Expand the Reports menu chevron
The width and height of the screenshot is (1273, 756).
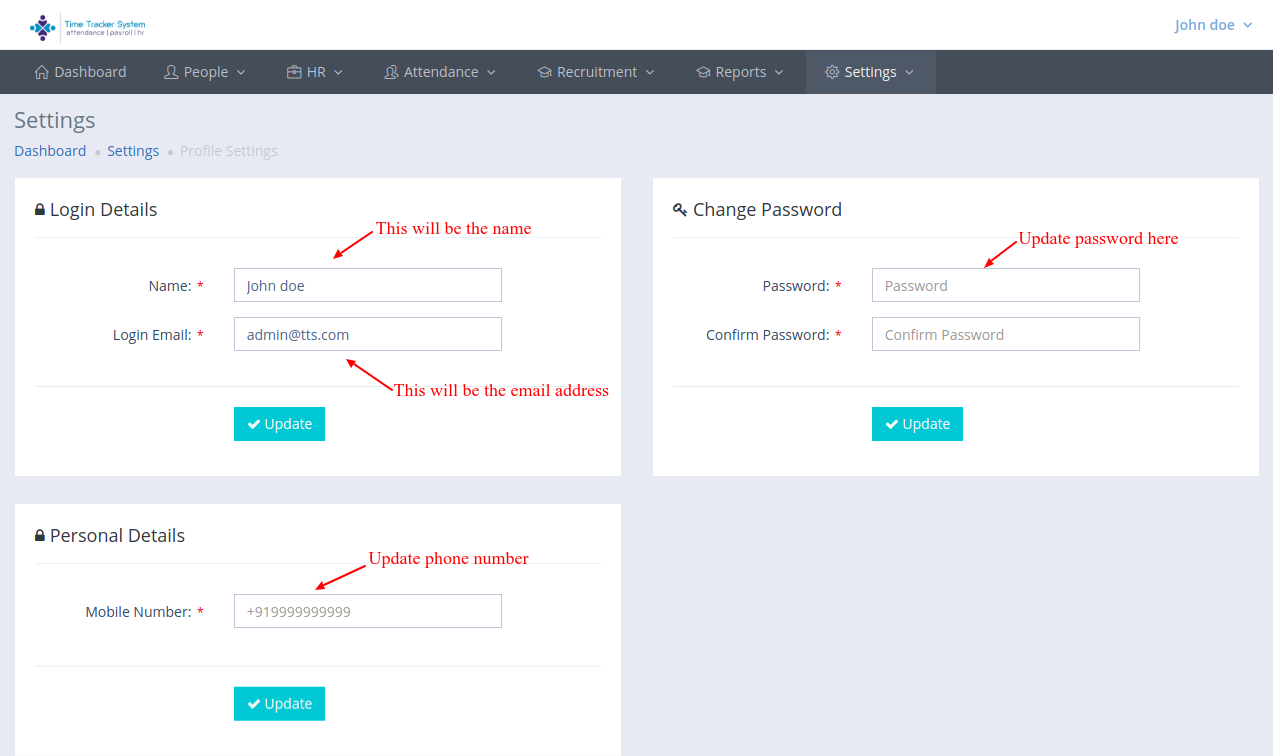point(779,73)
